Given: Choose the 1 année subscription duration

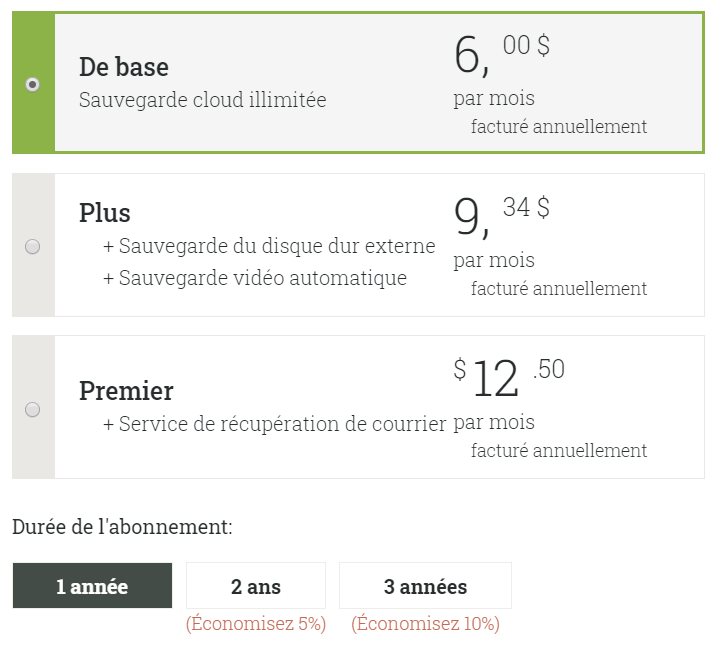Looking at the screenshot, I should click(92, 586).
